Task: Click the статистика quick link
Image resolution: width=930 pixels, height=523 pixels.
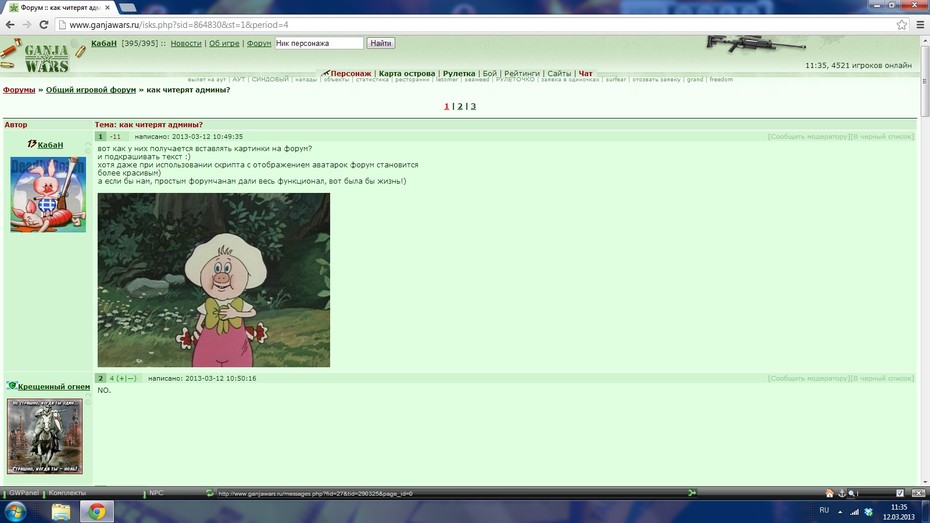Action: [x=372, y=79]
